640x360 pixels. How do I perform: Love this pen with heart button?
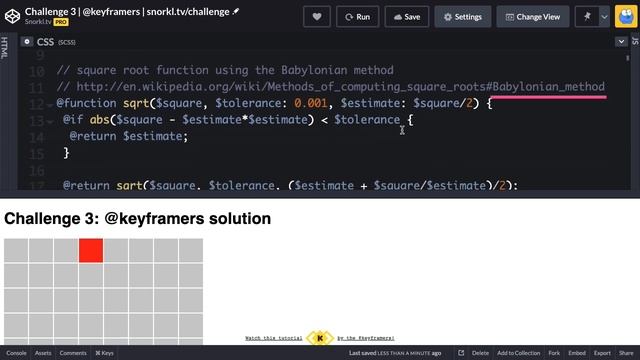pyautogui.click(x=317, y=17)
